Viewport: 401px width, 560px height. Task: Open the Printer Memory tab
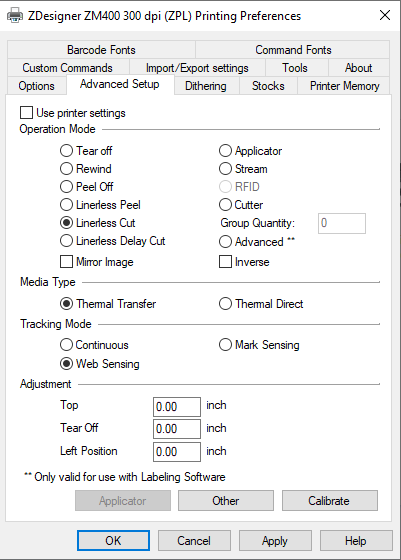tap(344, 86)
